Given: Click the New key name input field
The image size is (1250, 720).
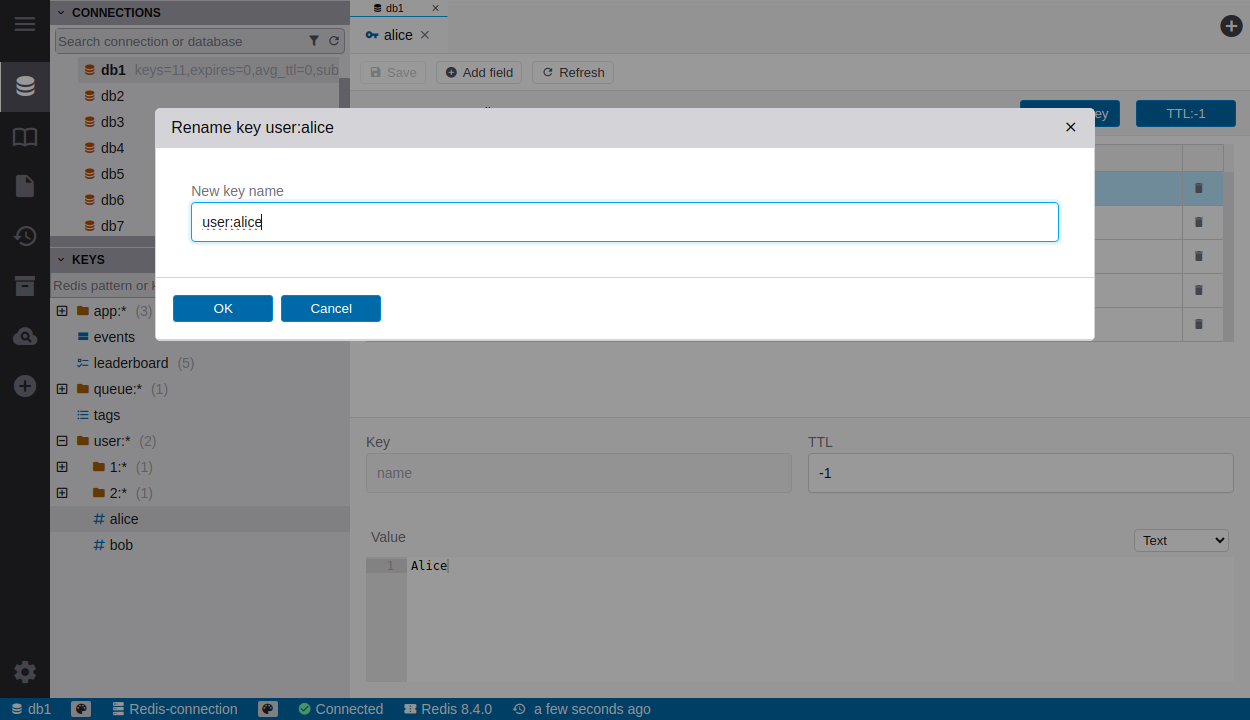Looking at the screenshot, I should tap(624, 222).
